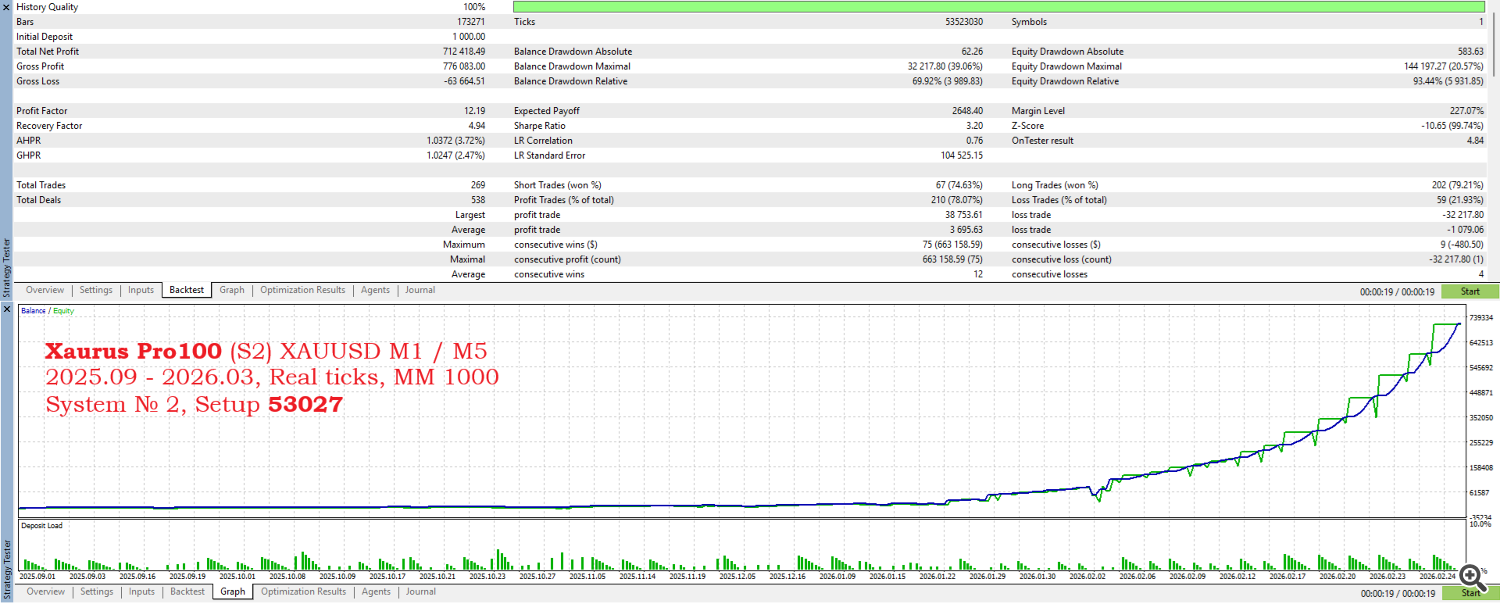
Task: Click the consecutive losses value 9 (-480.50)
Action: coord(1463,245)
